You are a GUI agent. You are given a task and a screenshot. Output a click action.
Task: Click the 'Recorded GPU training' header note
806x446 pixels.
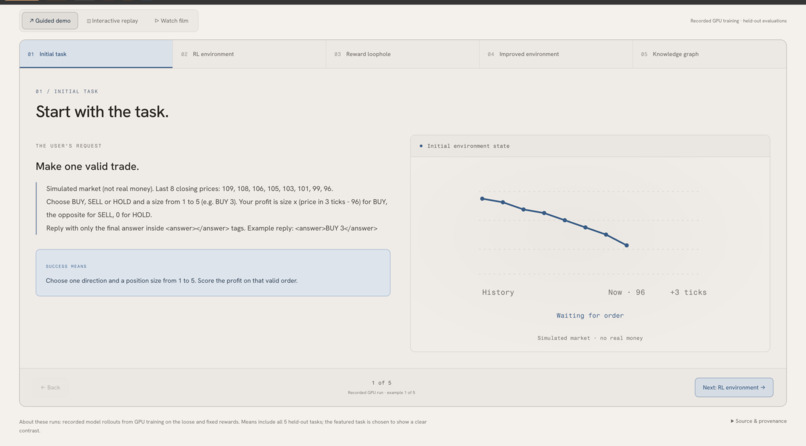pyautogui.click(x=738, y=21)
